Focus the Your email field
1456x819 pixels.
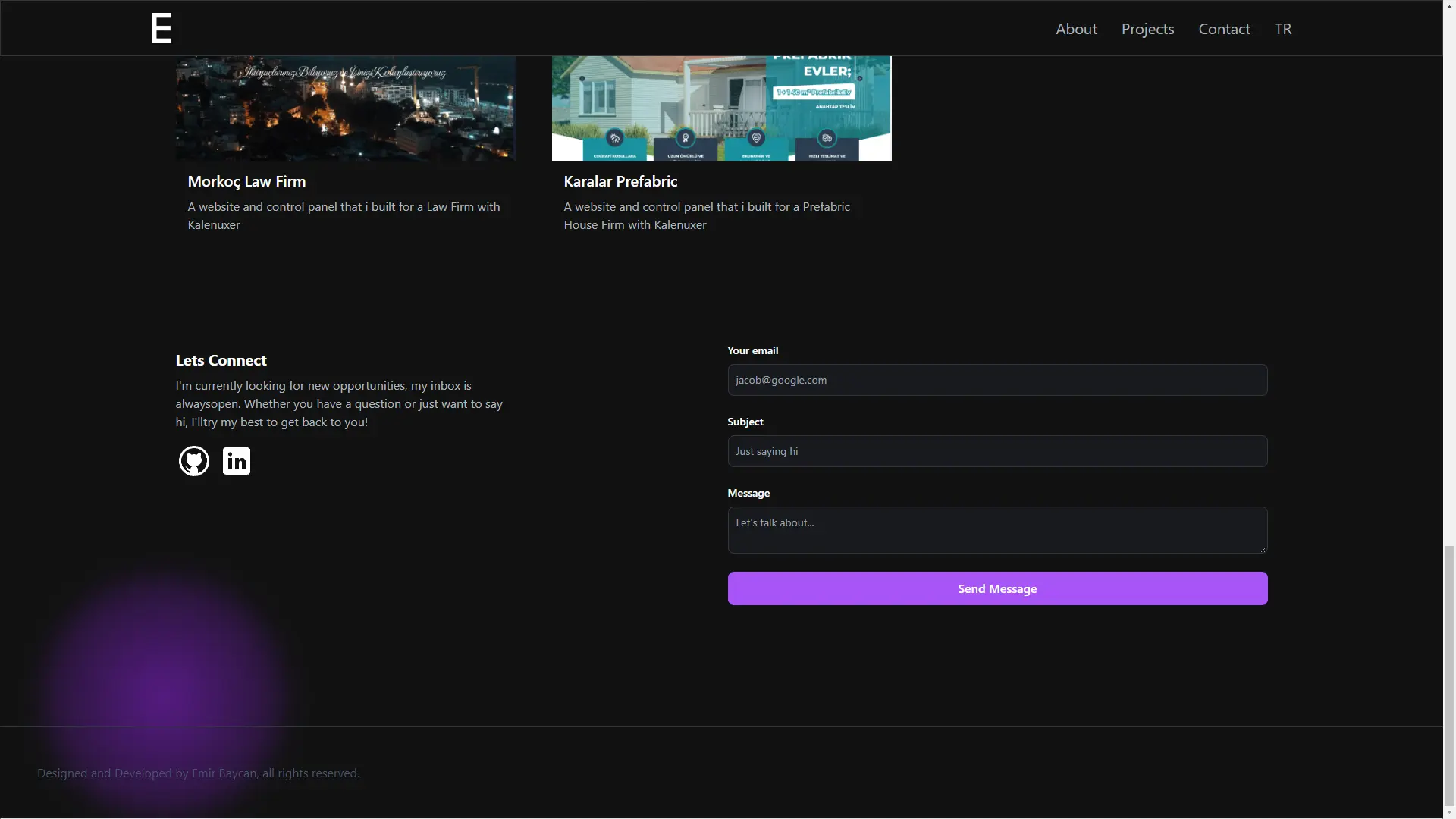click(x=996, y=380)
